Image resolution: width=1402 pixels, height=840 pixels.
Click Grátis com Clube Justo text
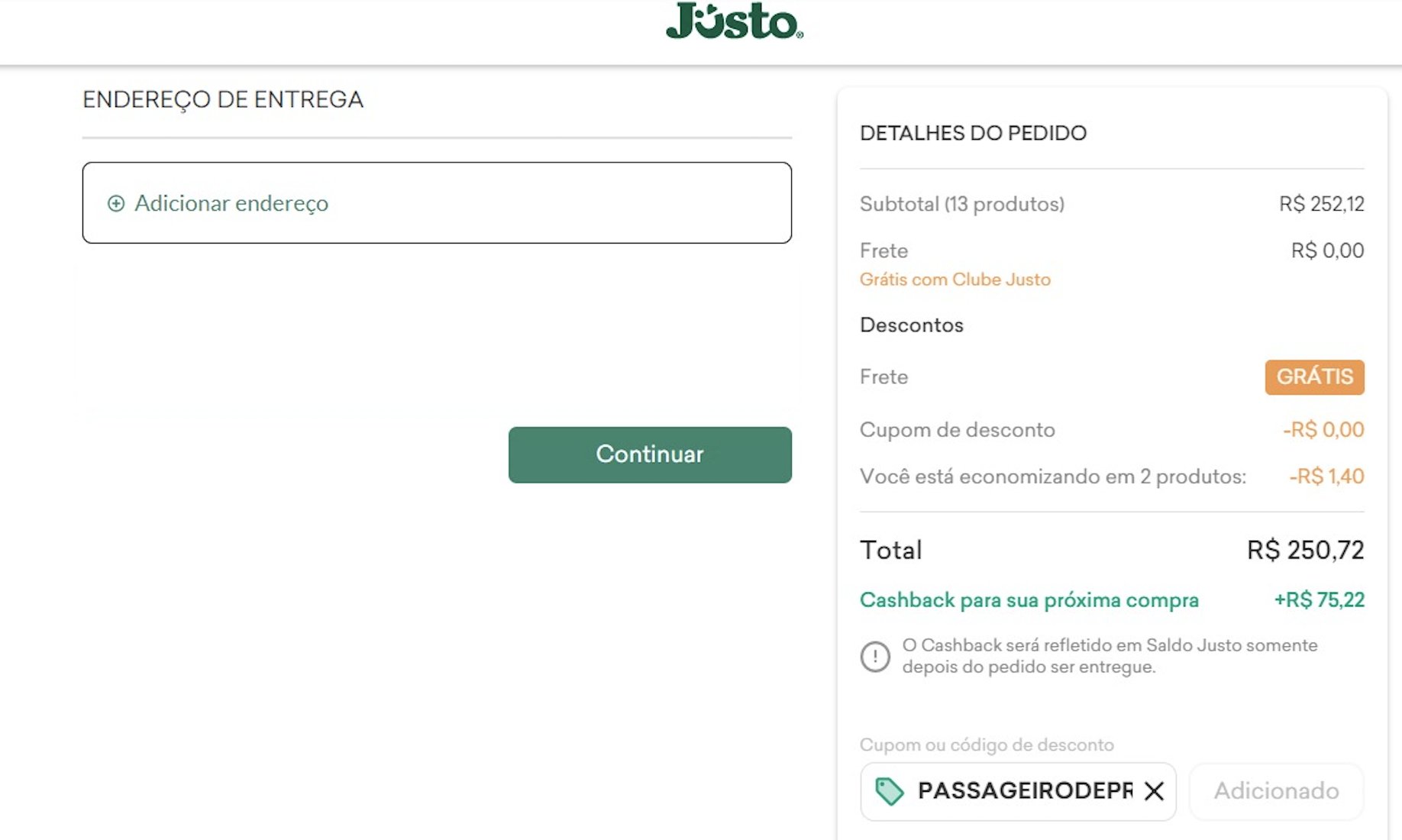[955, 279]
